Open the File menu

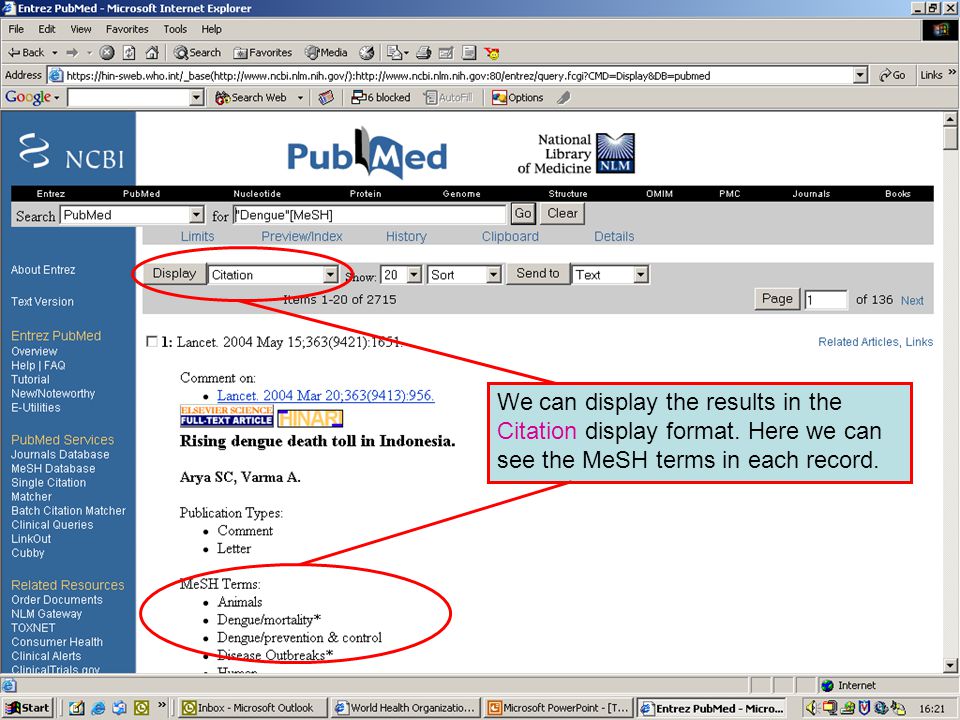tap(16, 29)
